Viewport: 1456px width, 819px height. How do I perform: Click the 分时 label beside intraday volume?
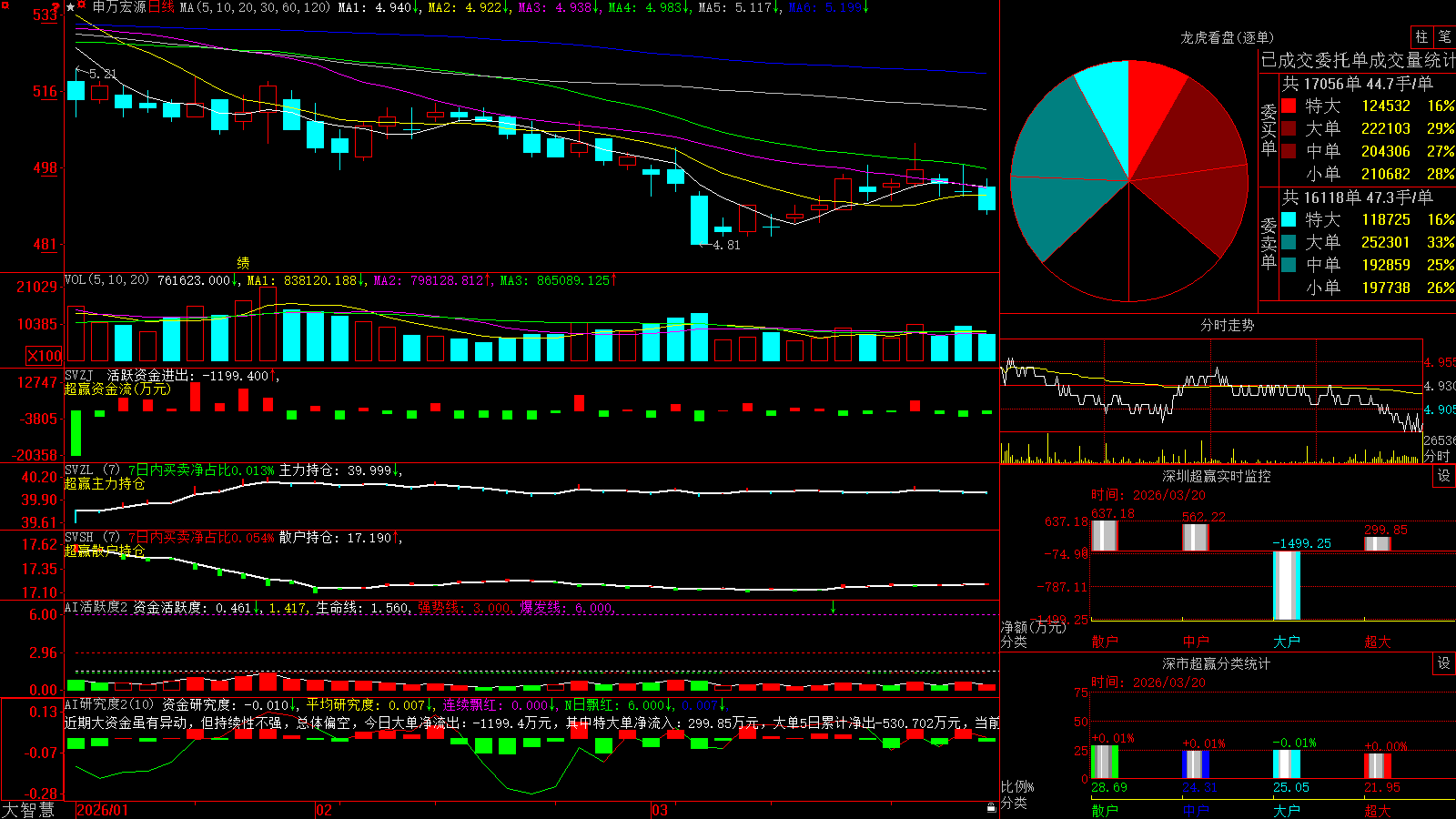(1437, 456)
